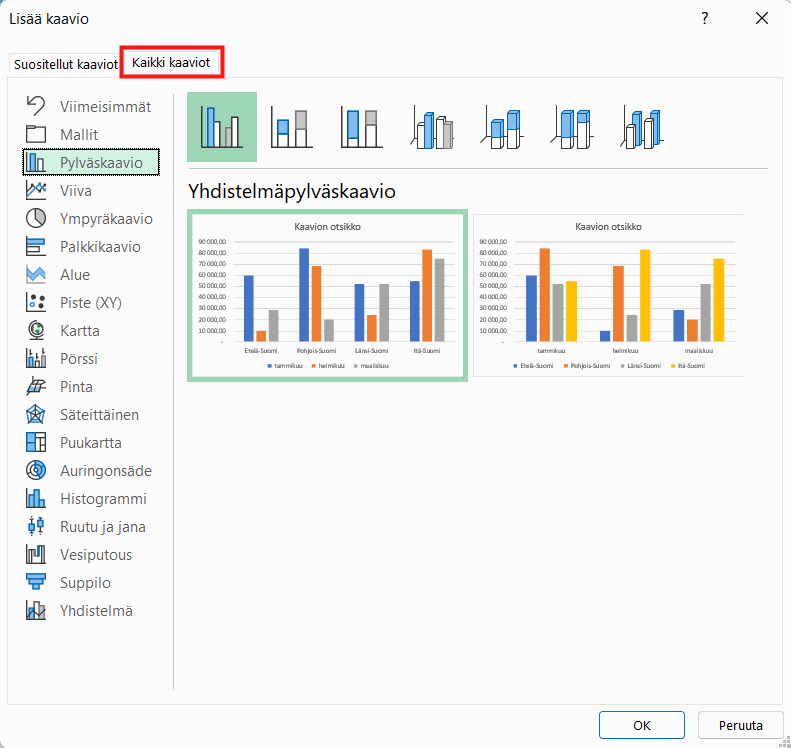Viewport: 791px width, 748px height.
Task: Click the Auringonsäde label in chart list
Action: click(106, 471)
